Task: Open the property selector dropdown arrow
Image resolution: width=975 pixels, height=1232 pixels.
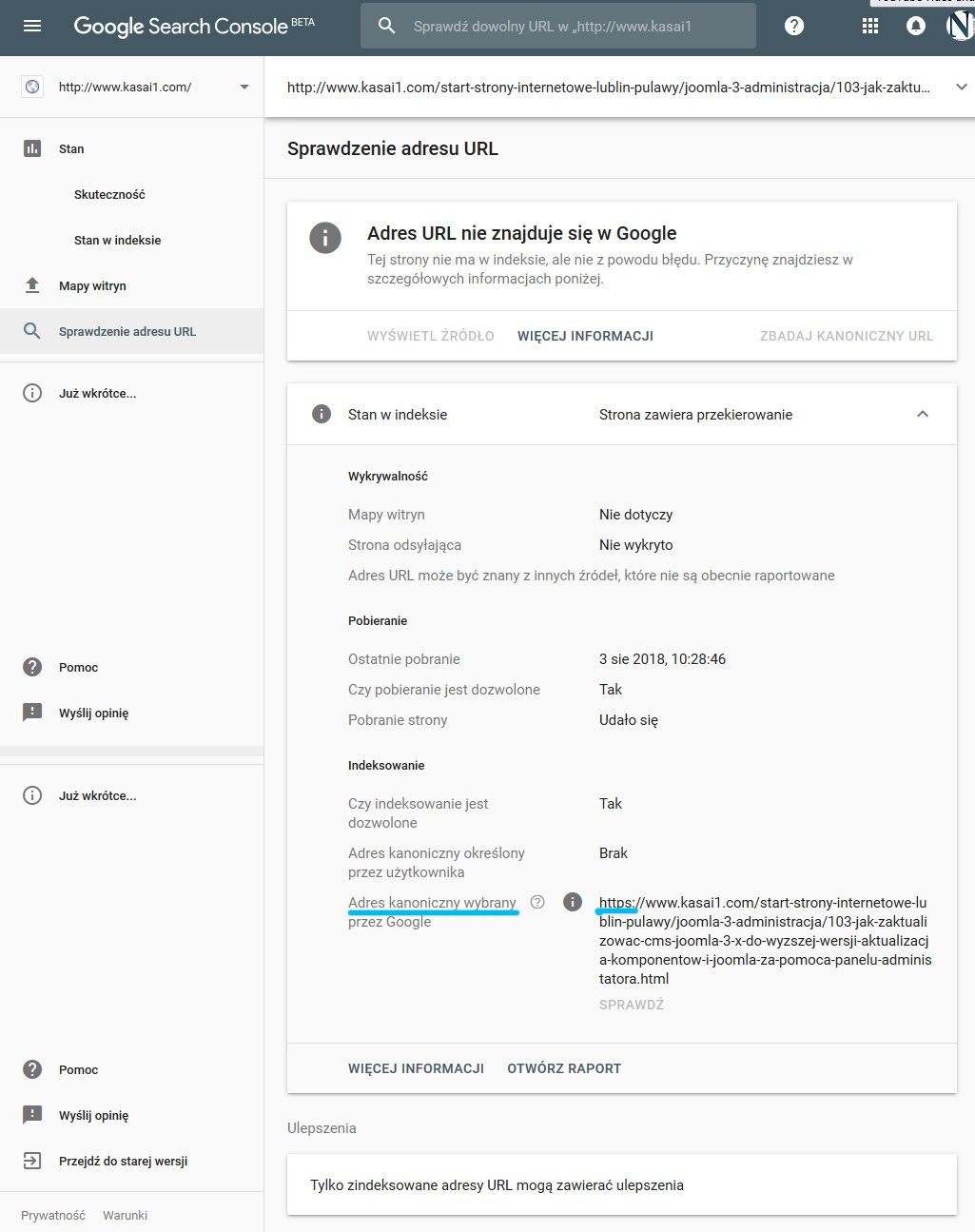Action: (x=244, y=87)
